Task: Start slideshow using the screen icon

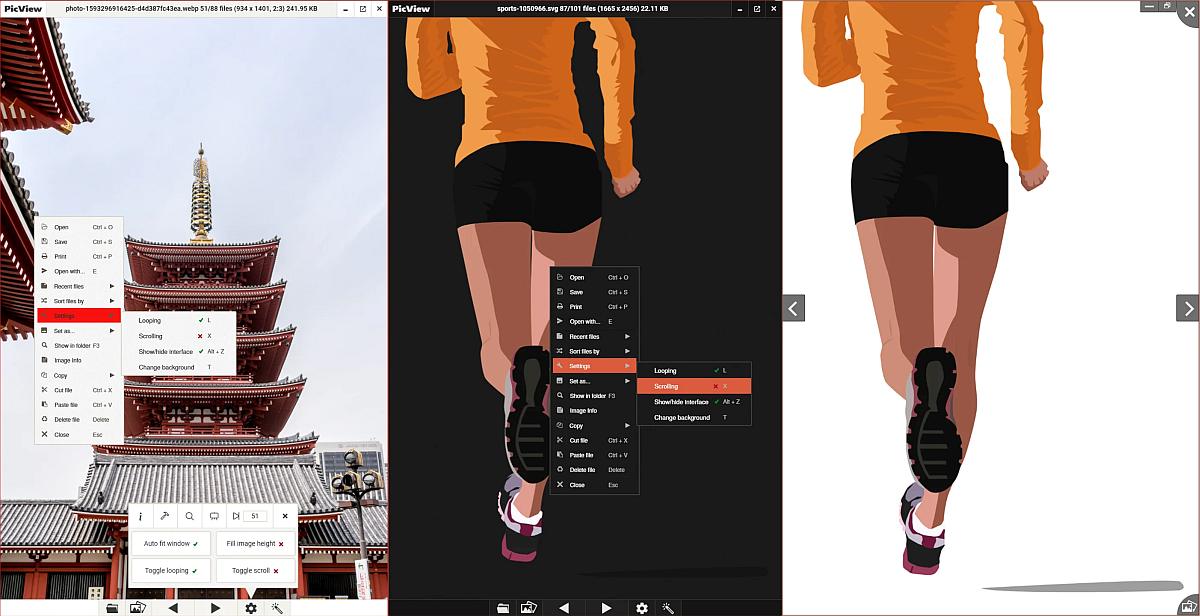Action: (x=213, y=517)
